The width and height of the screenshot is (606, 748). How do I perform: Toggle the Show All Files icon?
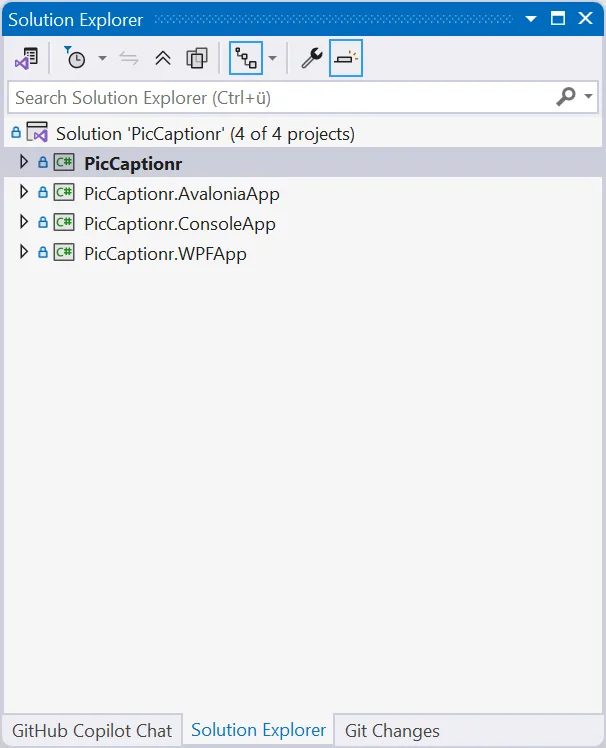[x=197, y=58]
